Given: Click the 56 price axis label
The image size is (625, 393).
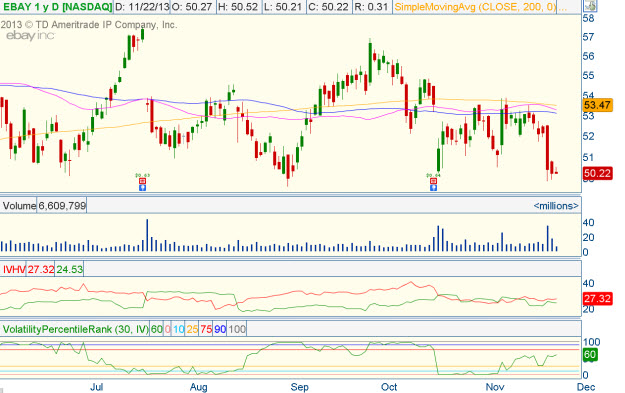Looking at the screenshot, I should click(588, 56).
